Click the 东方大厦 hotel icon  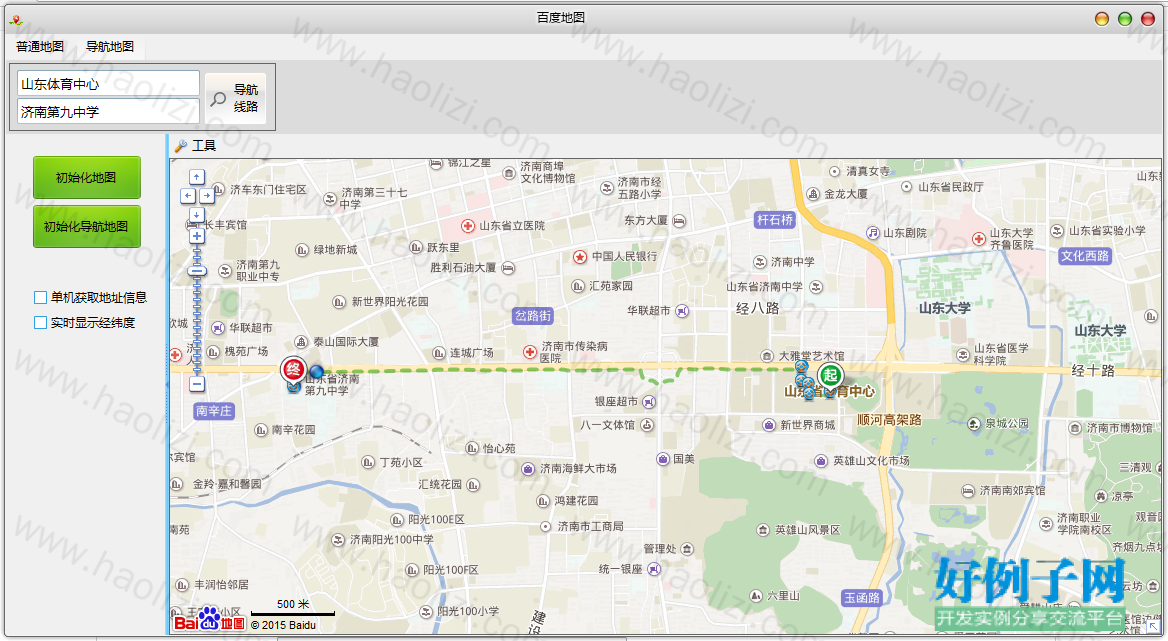[679, 221]
